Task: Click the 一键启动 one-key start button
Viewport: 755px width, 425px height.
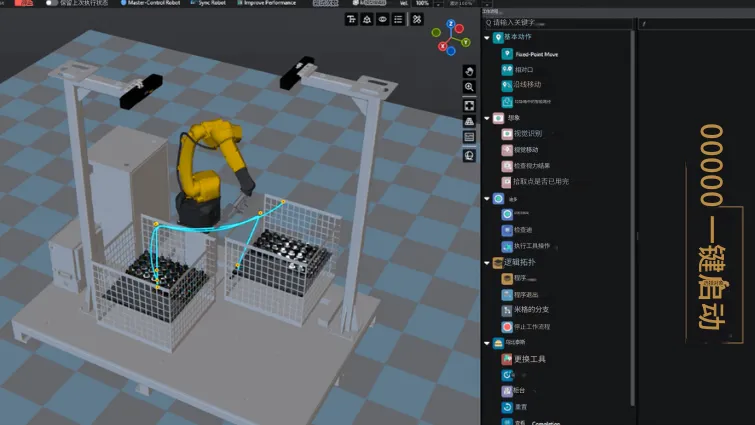Action: pos(713,274)
